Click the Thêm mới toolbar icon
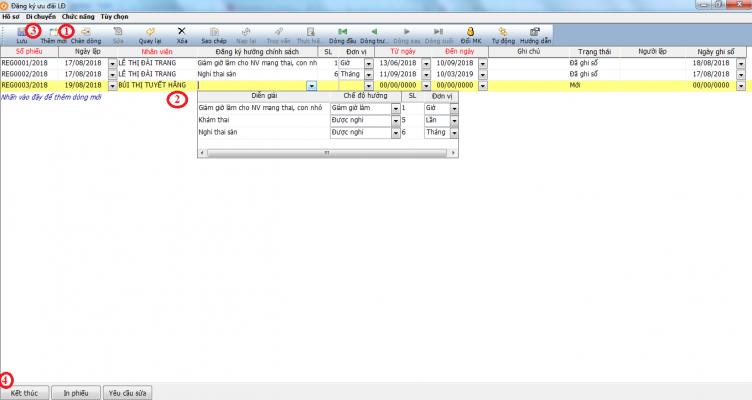The height and width of the screenshot is (400, 752). pos(54,32)
